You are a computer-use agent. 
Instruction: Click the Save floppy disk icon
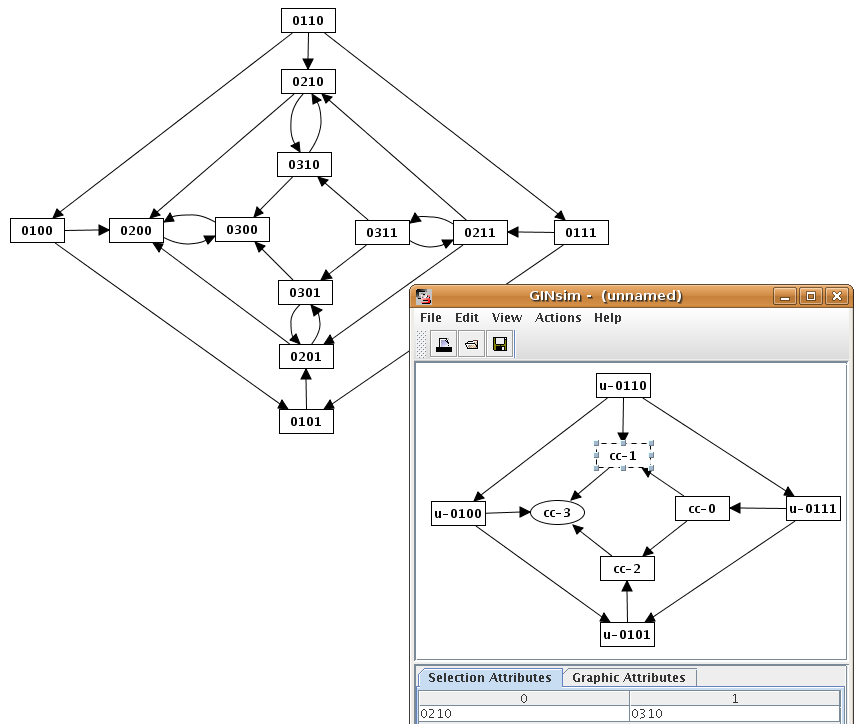click(x=500, y=344)
